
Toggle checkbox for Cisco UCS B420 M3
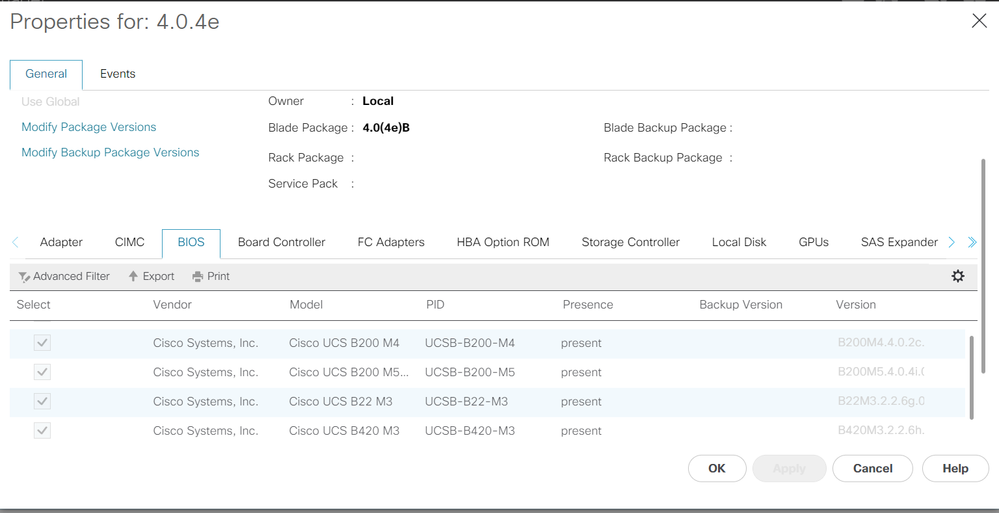(42, 431)
